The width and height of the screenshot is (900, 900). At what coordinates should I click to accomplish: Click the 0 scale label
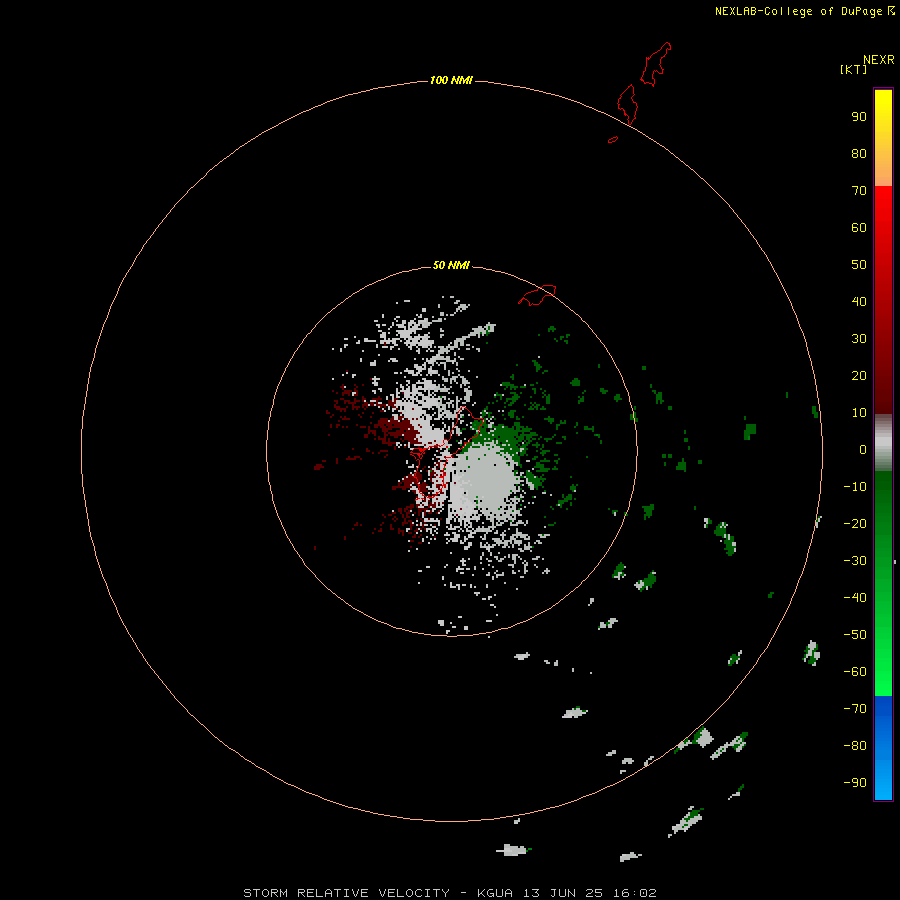[x=863, y=449]
